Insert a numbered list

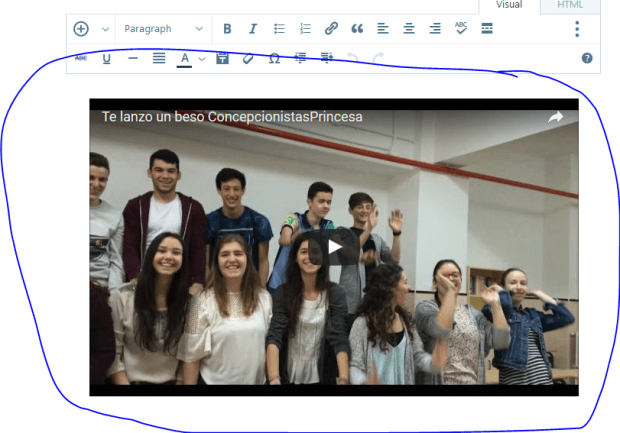point(305,29)
